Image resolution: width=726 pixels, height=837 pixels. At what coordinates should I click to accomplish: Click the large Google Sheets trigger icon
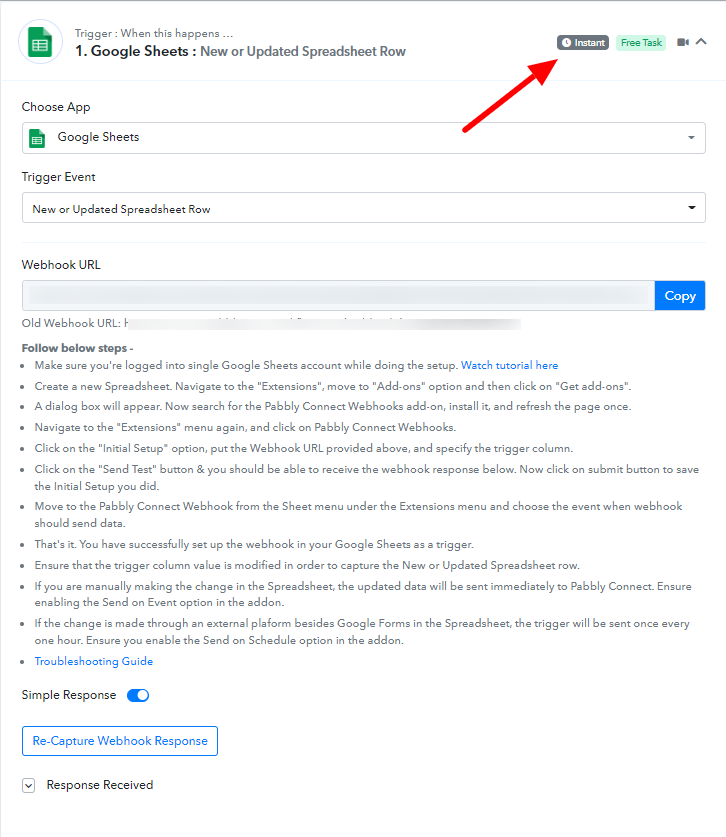[41, 42]
